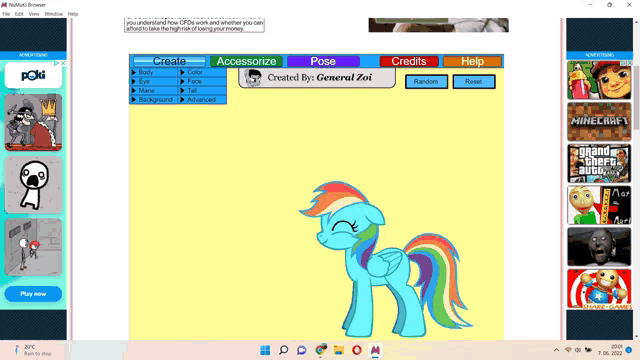This screenshot has height=360, width=640.
Task: Show hidden system tray icons
Action: [556, 350]
